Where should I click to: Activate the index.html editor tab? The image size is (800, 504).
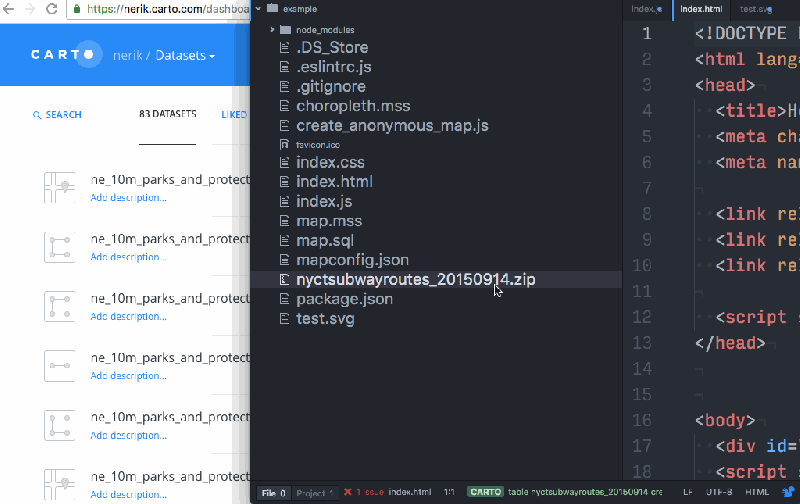point(701,9)
